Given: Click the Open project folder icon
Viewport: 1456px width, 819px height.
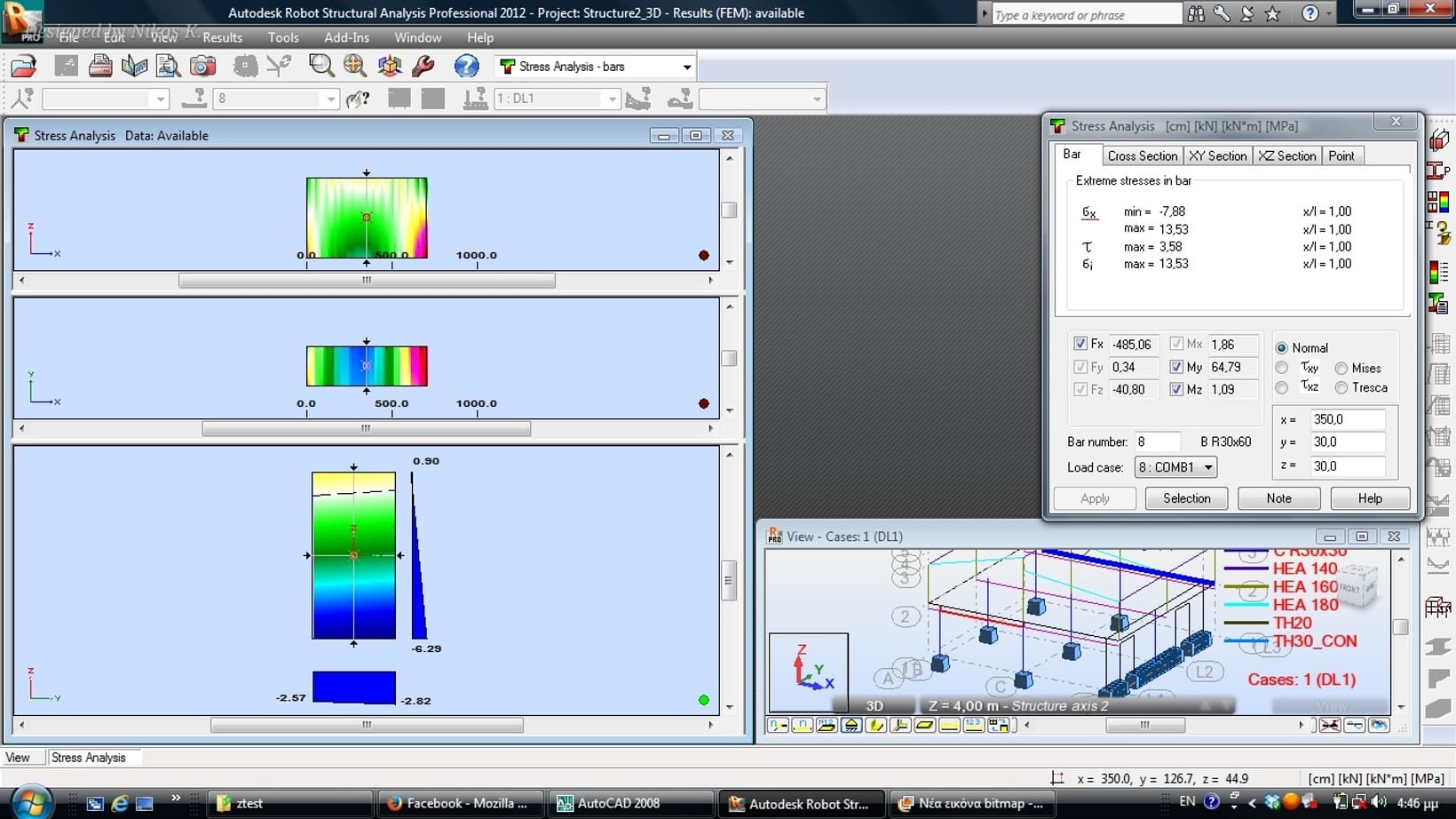Looking at the screenshot, I should click(24, 67).
